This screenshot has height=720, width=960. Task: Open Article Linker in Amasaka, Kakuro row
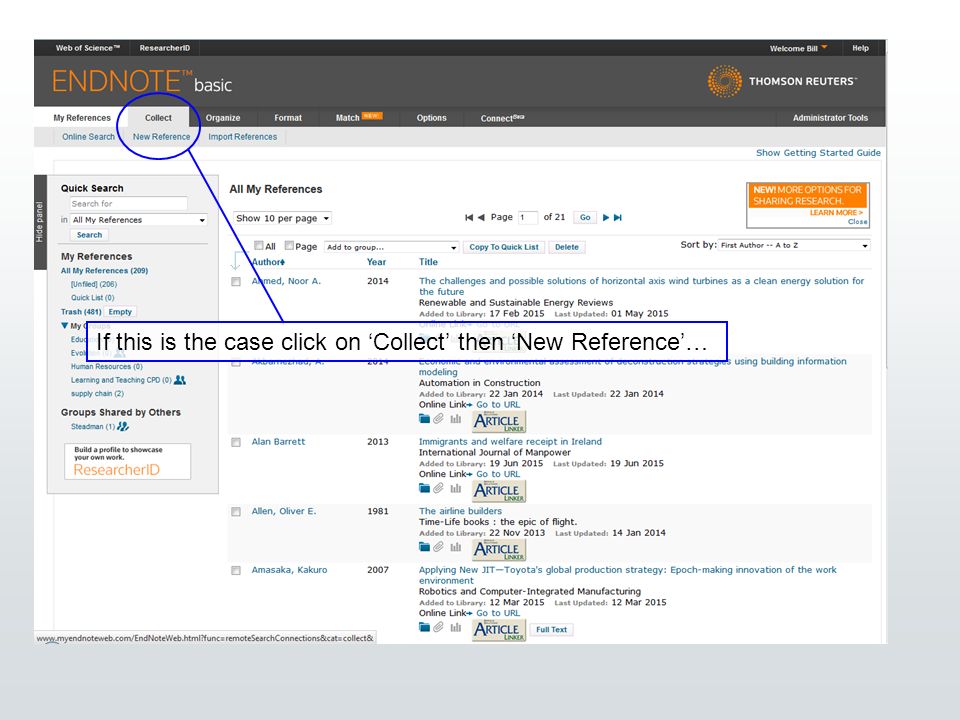pos(499,629)
